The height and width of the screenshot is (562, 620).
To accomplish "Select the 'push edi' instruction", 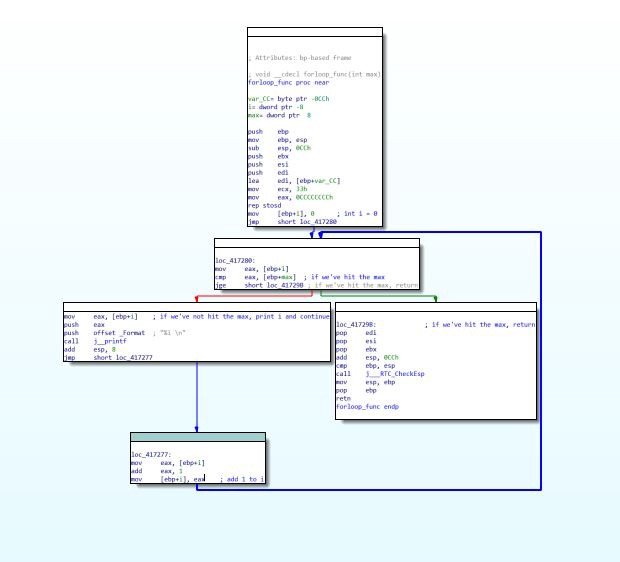I will pos(268,172).
